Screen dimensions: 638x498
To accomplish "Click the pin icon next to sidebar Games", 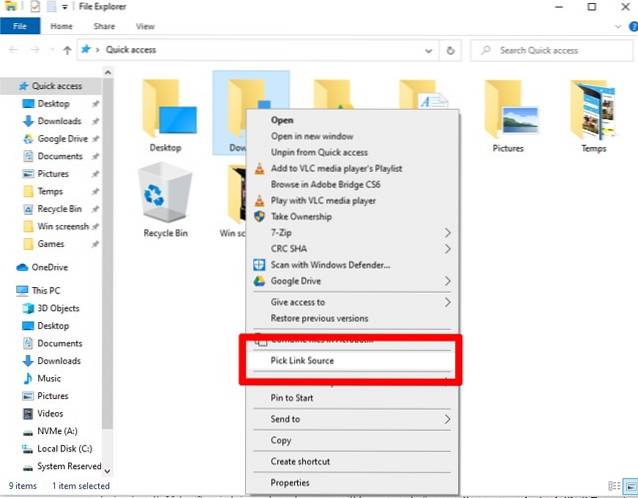I will click(95, 244).
